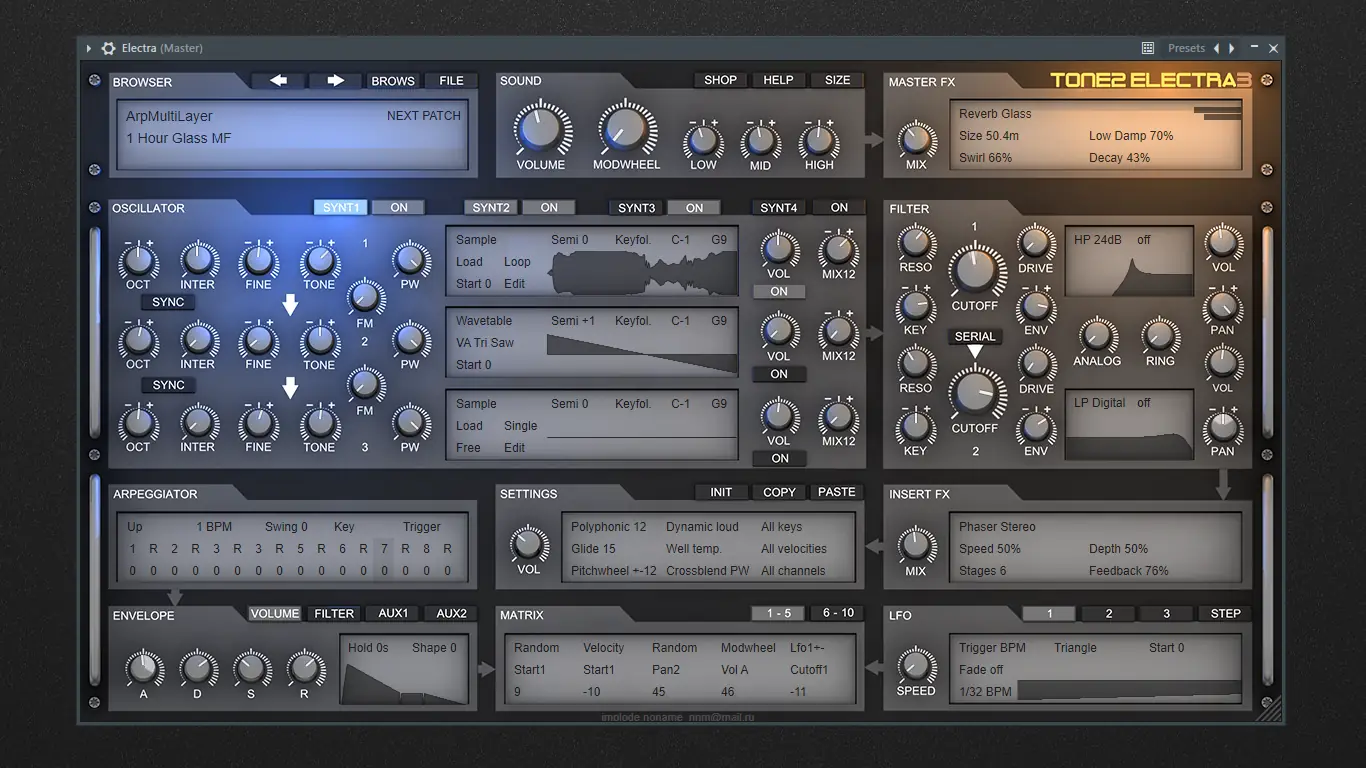1366x768 pixels.
Task: Click the envelope S (sustain) knob
Action: coord(251,668)
